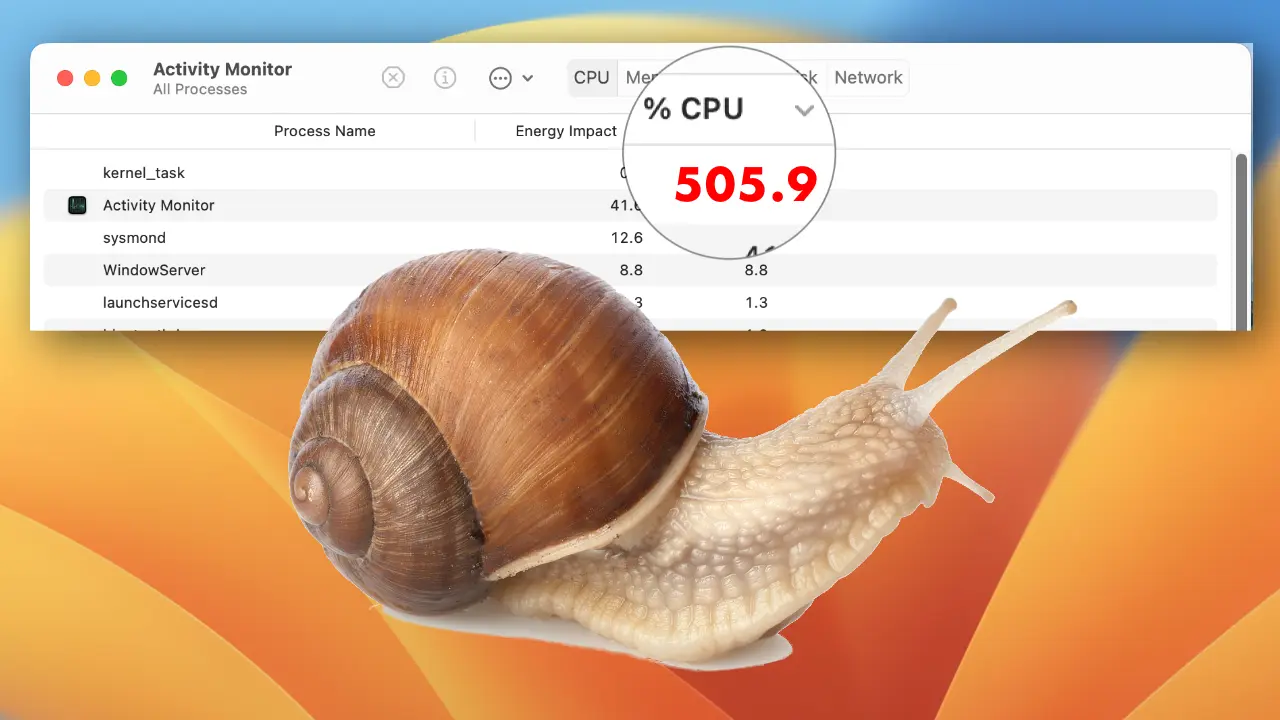Click the ellipsis more options icon
The width and height of the screenshot is (1280, 720).
click(x=500, y=78)
